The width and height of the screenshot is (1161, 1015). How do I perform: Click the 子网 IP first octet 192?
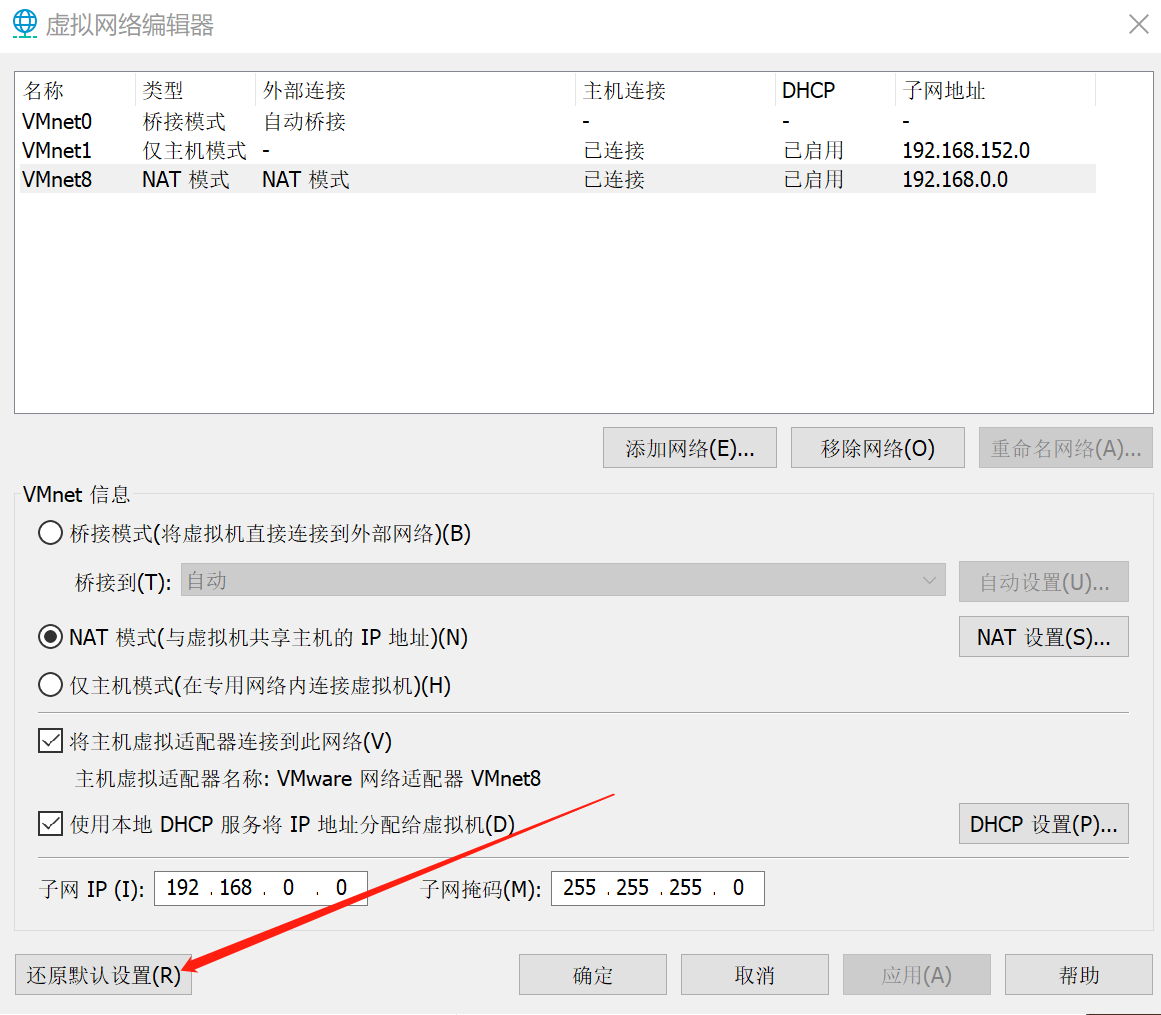click(183, 888)
